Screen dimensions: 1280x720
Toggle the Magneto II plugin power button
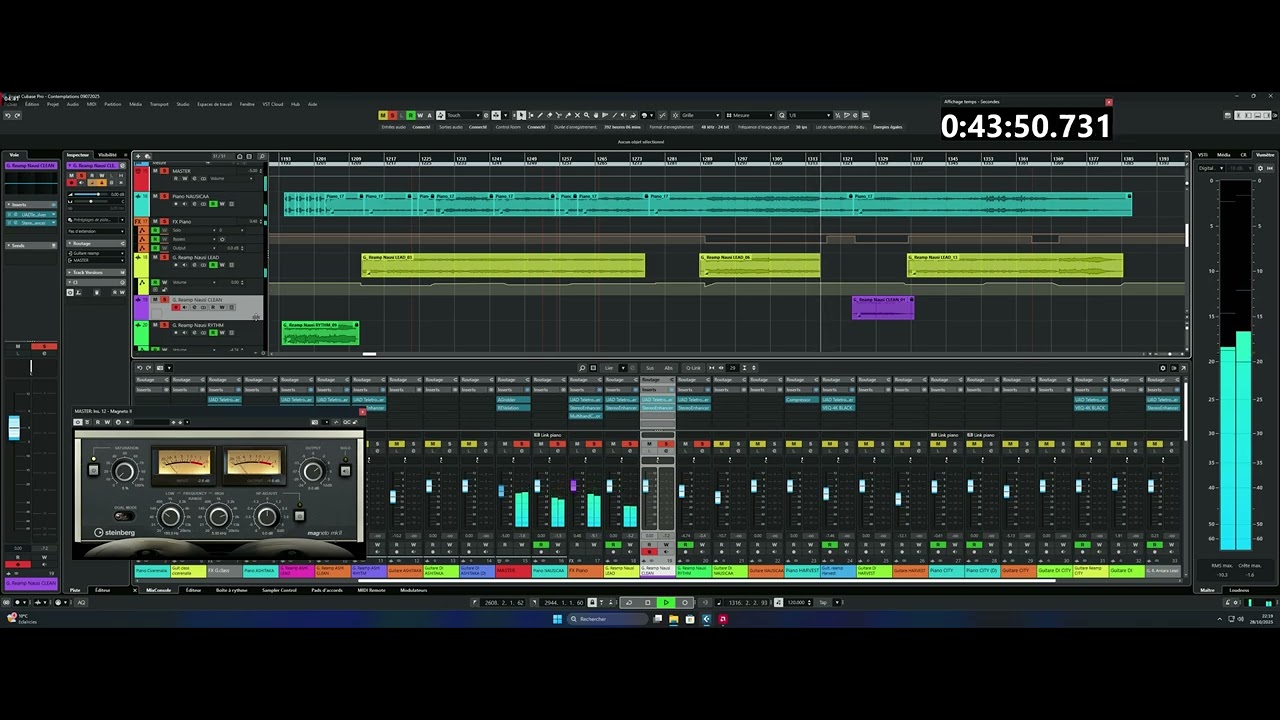(x=78, y=422)
